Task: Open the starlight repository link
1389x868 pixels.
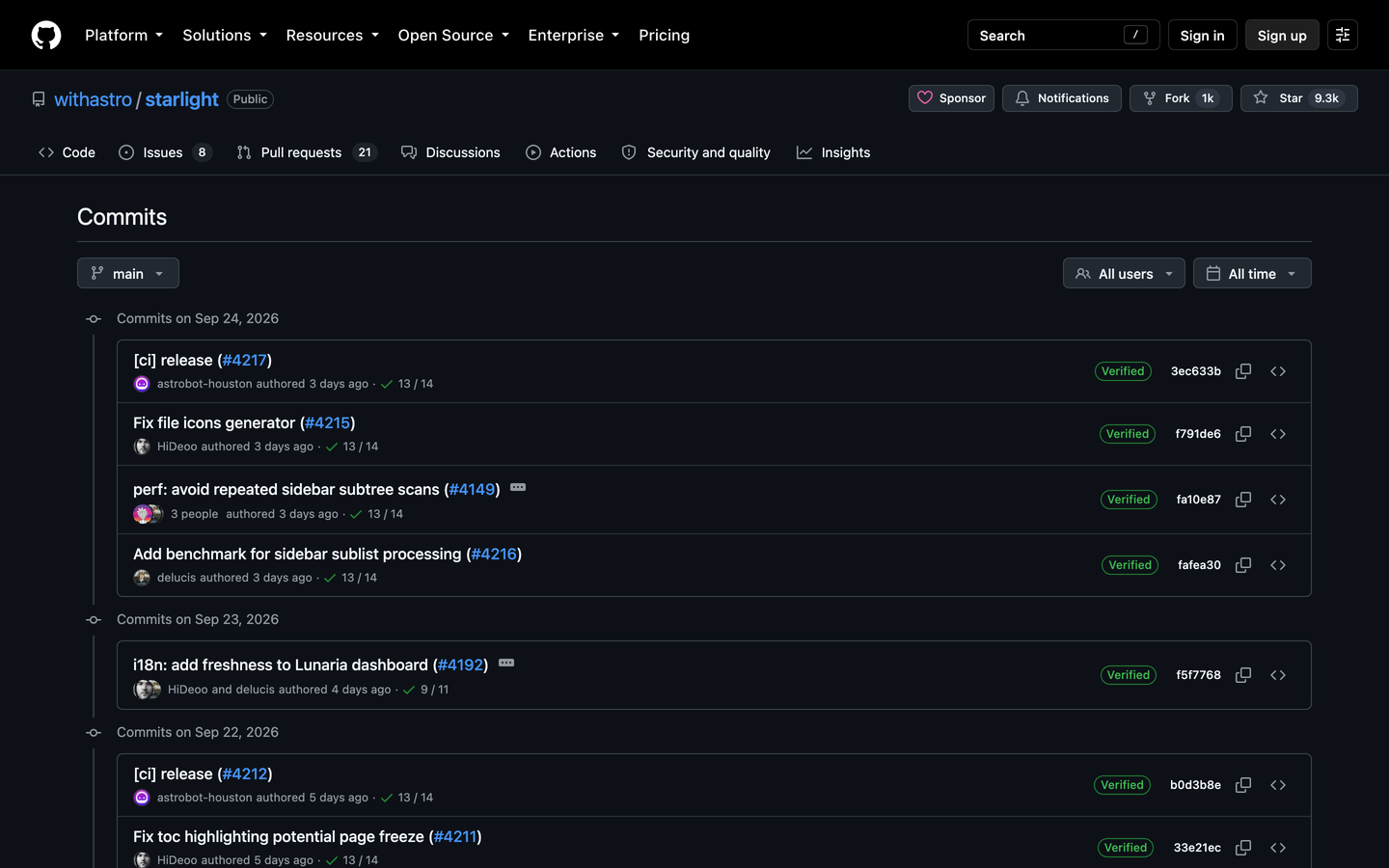Action: tap(181, 99)
